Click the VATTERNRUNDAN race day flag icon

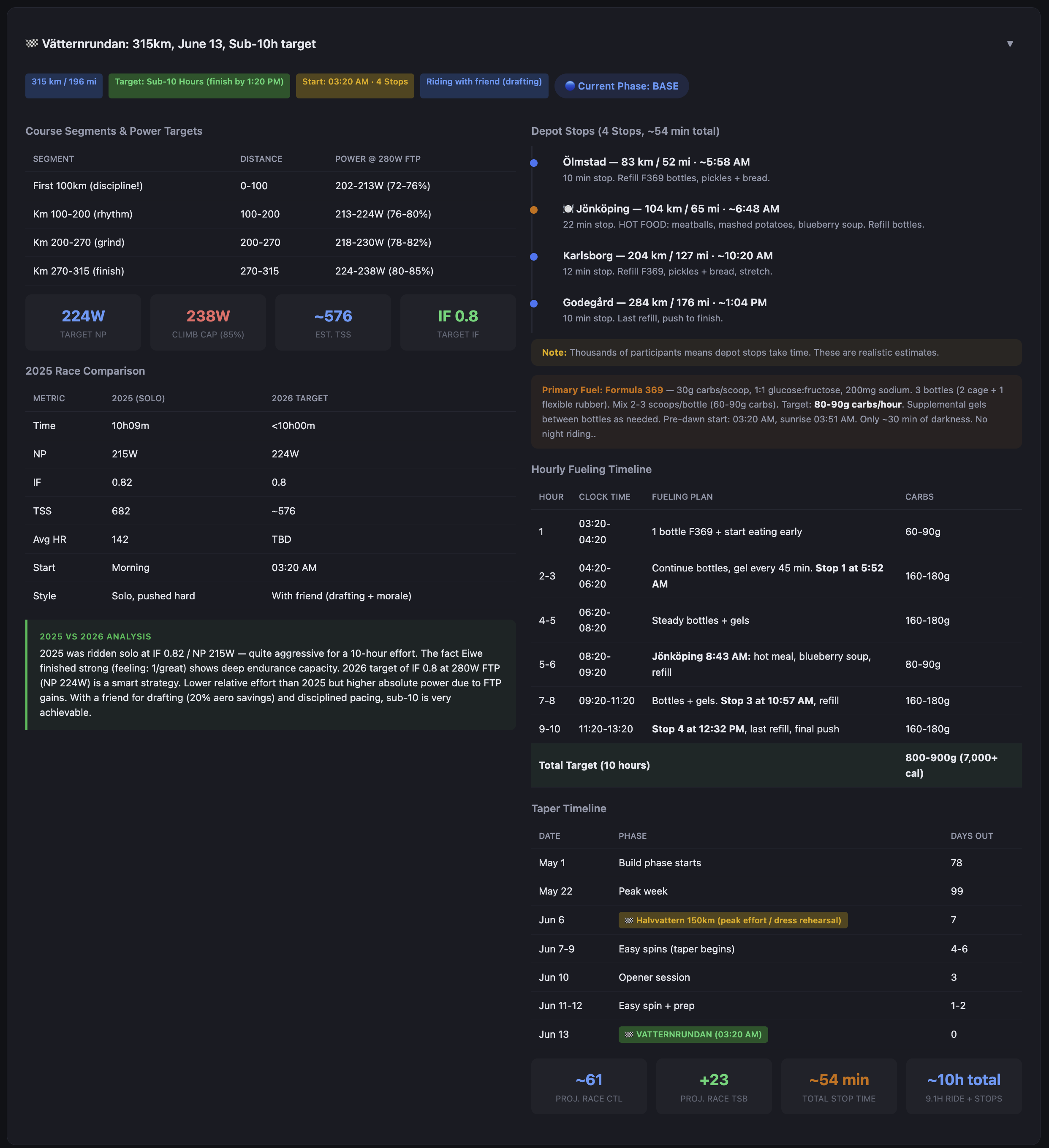(629, 1035)
